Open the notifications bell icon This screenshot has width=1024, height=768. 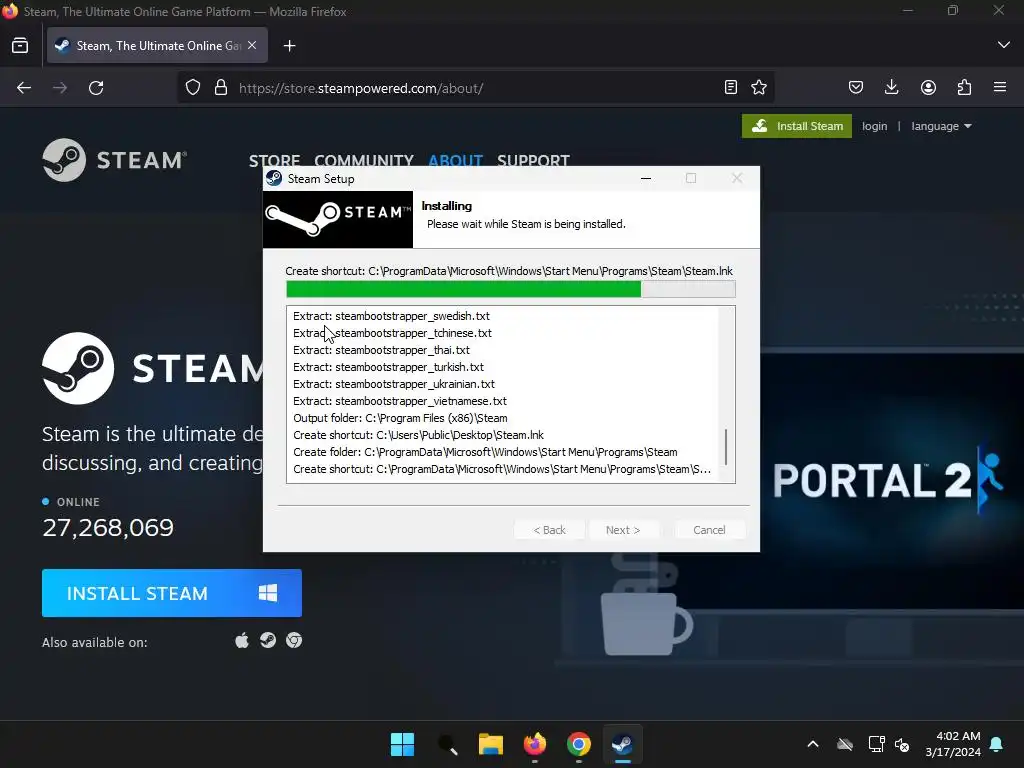(997, 744)
